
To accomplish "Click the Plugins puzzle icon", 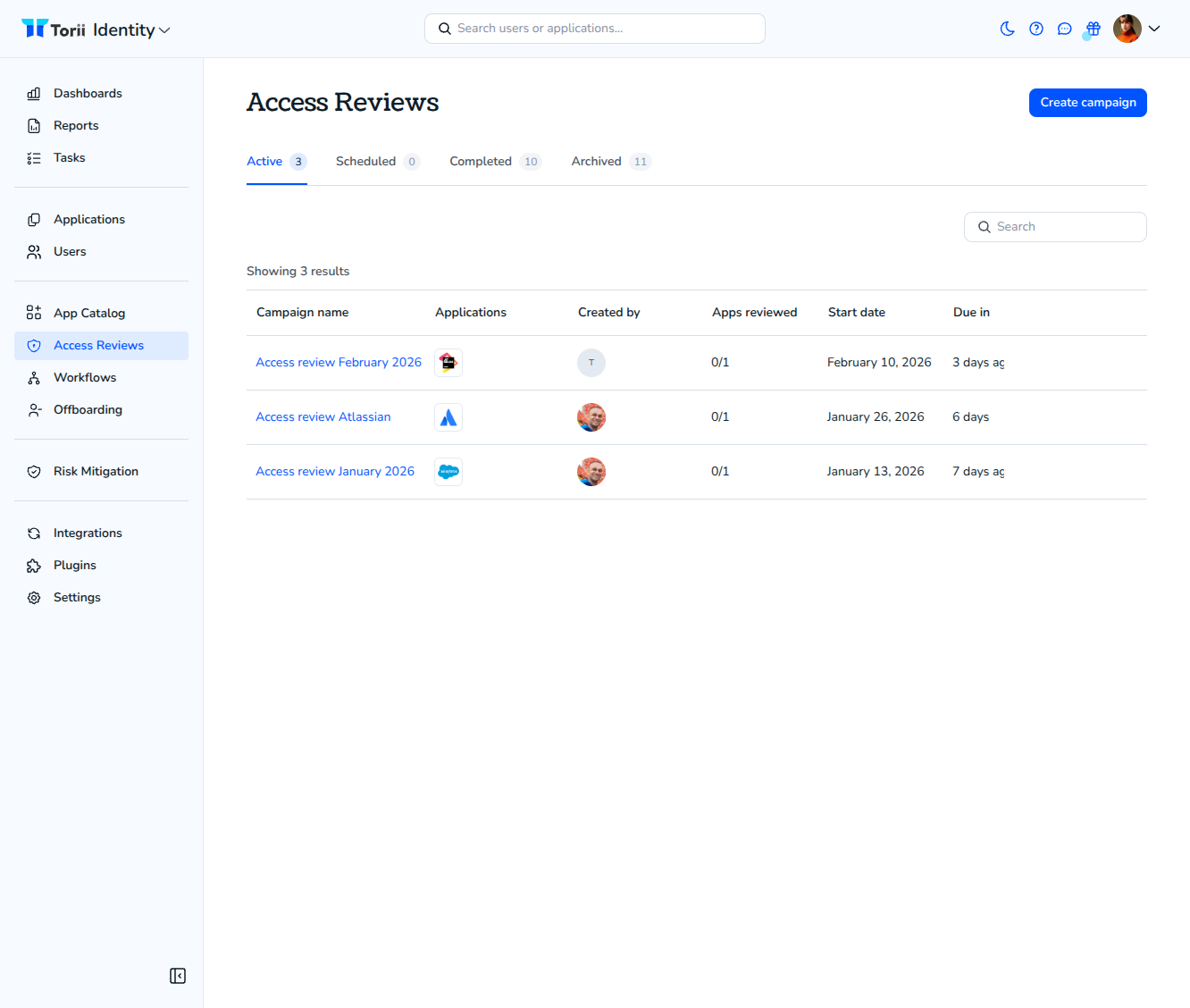I will (x=34, y=566).
